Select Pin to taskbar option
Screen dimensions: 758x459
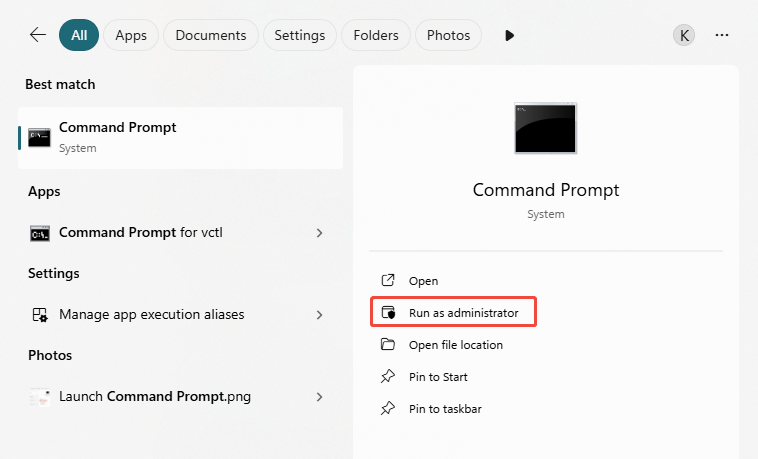446,409
